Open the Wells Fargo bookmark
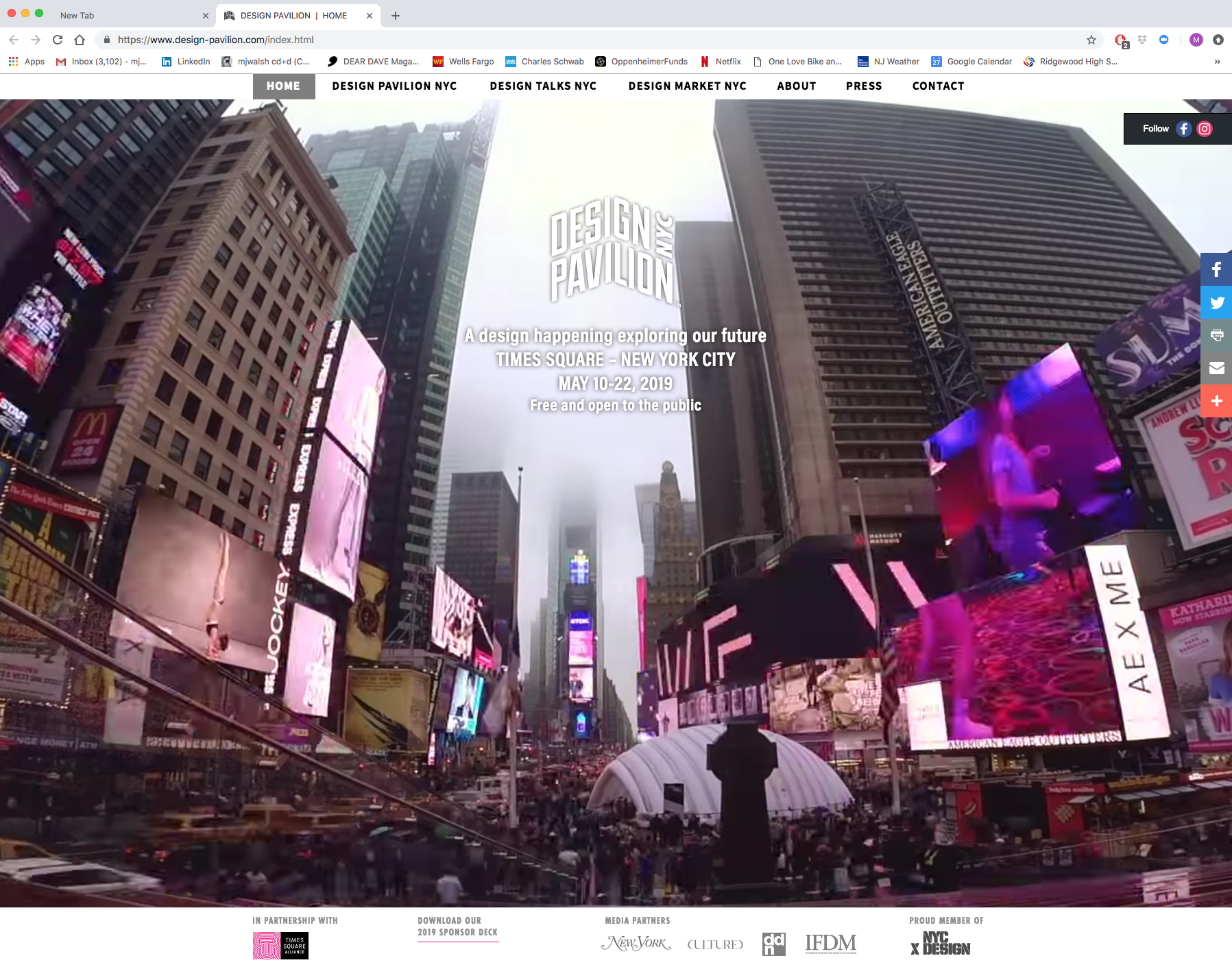This screenshot has width=1232, height=969. pos(463,62)
